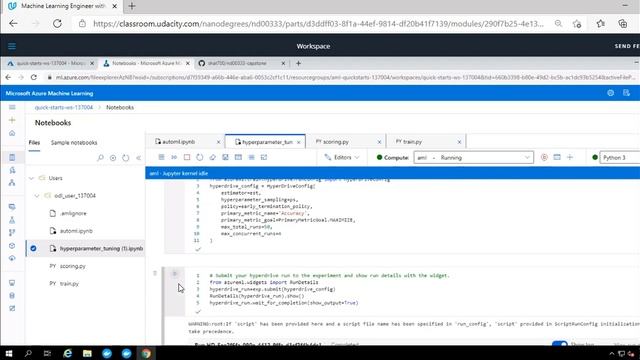The image size is (640, 360).
Task: Switch to the automl.ipynb editor tab
Action: coord(178,142)
